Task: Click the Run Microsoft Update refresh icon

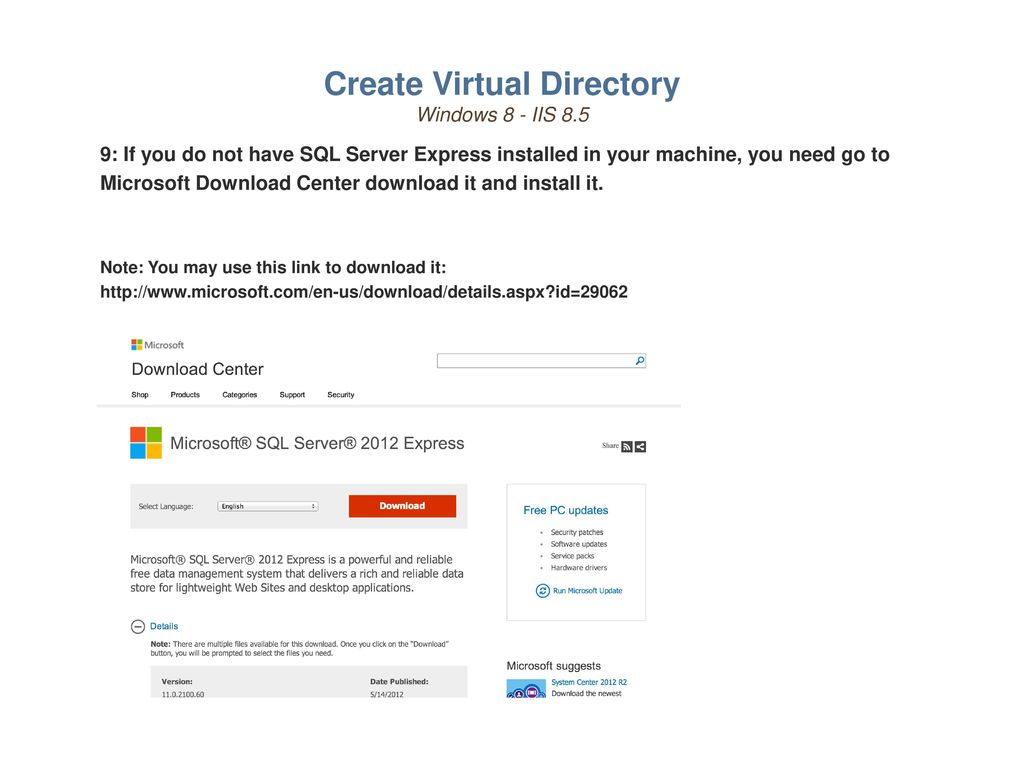Action: (x=543, y=591)
